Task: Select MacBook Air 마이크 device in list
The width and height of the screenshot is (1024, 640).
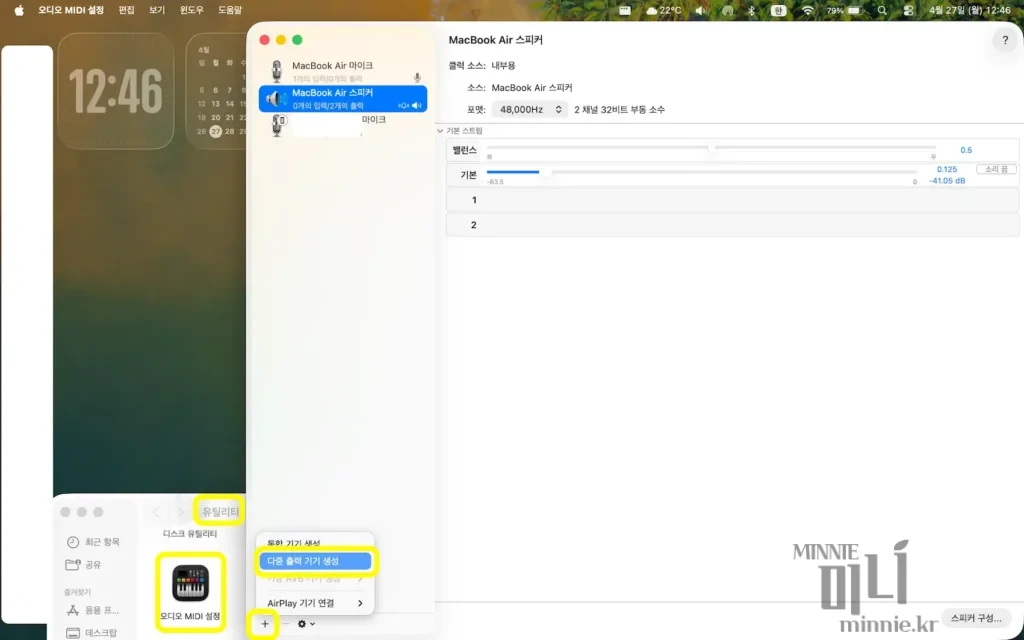Action: coord(343,71)
